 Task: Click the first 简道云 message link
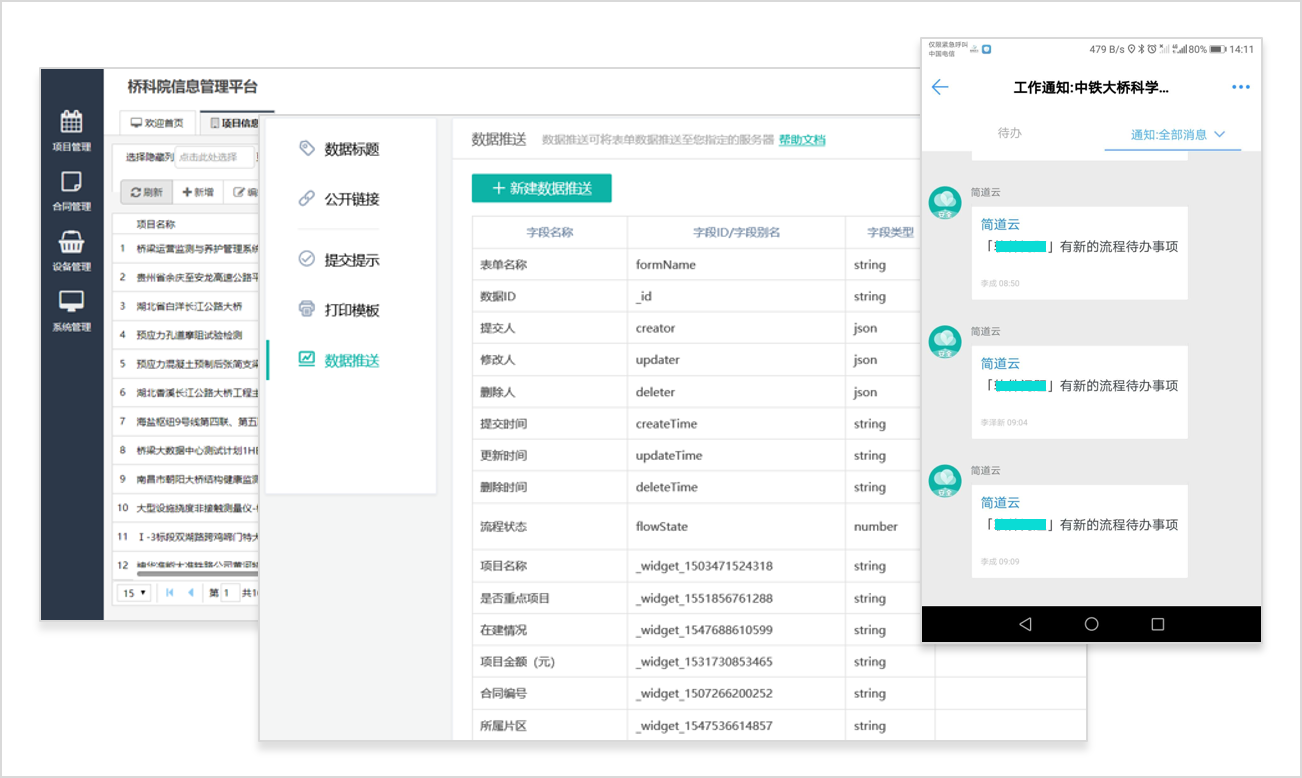pyautogui.click(x=1000, y=224)
